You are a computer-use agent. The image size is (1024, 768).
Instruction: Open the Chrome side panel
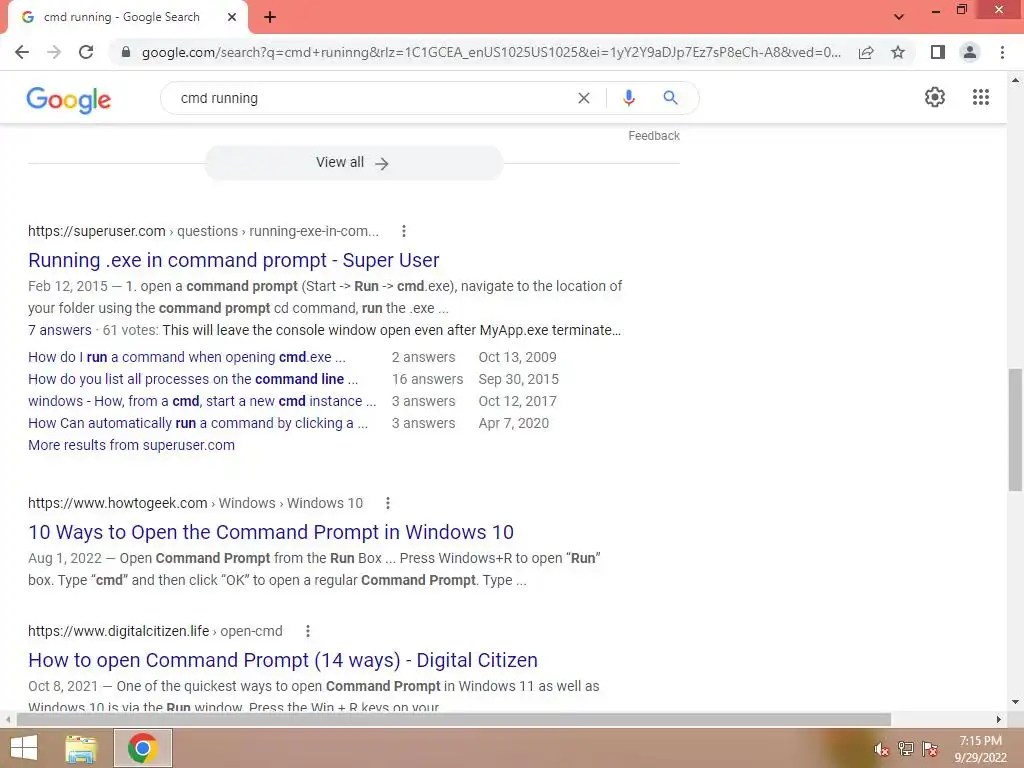click(938, 52)
